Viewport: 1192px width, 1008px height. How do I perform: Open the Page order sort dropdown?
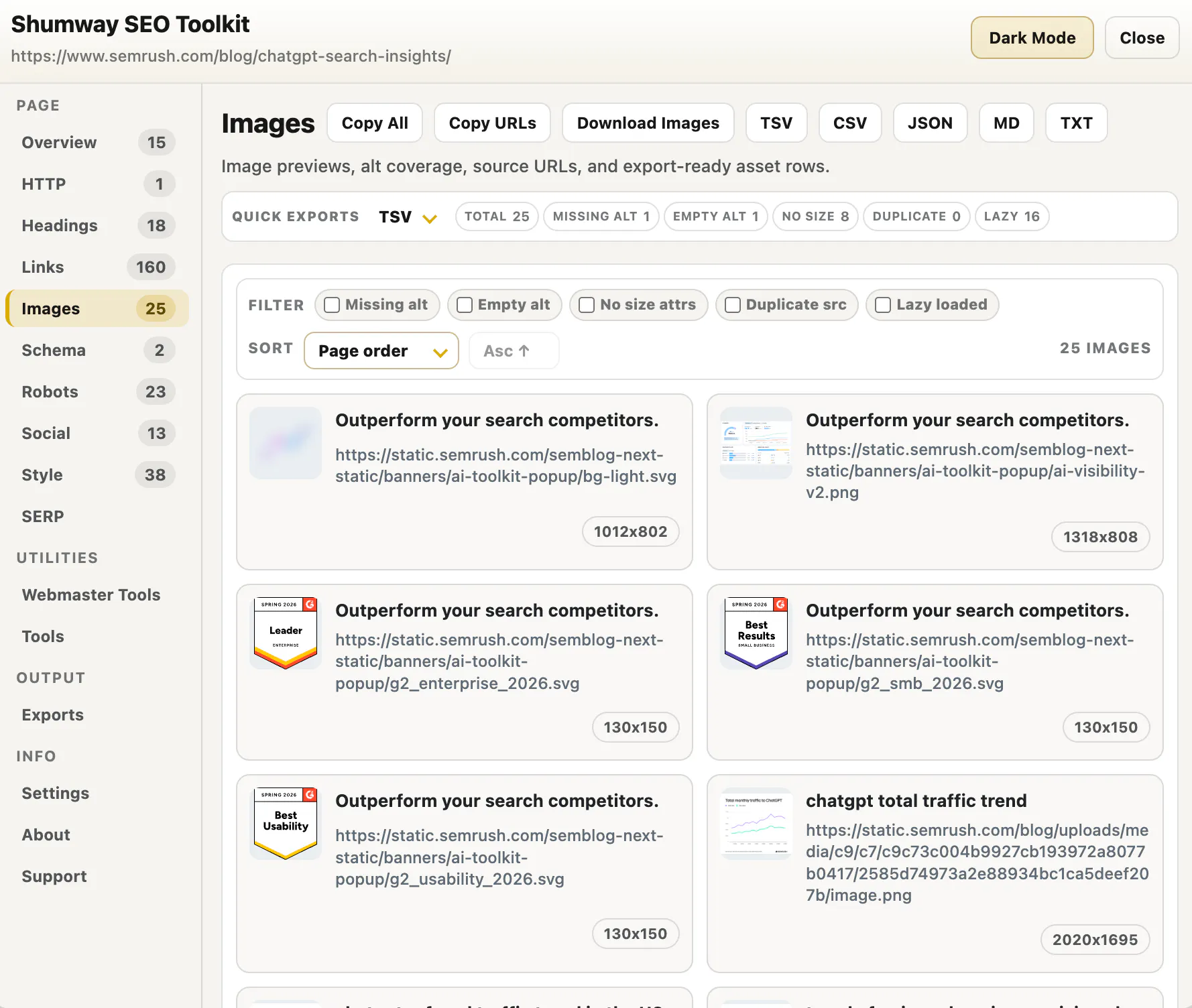[x=381, y=351]
